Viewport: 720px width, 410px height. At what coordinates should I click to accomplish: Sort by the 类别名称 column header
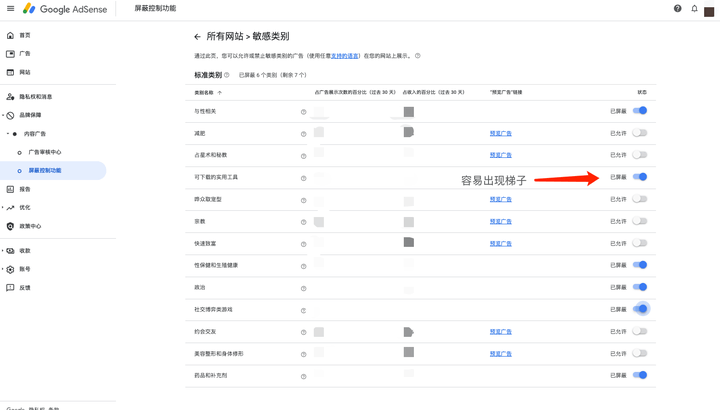205,92
